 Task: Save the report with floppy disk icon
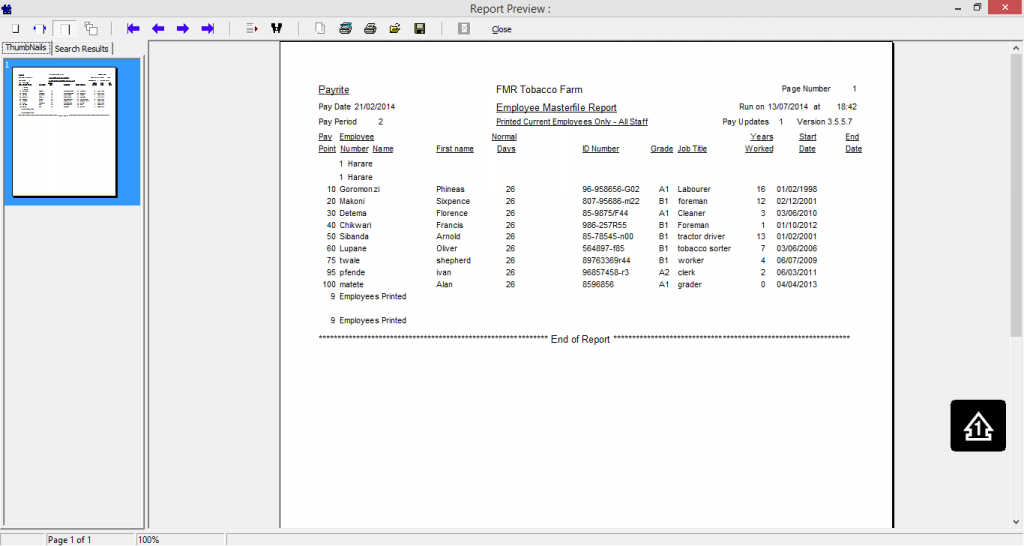coord(420,29)
